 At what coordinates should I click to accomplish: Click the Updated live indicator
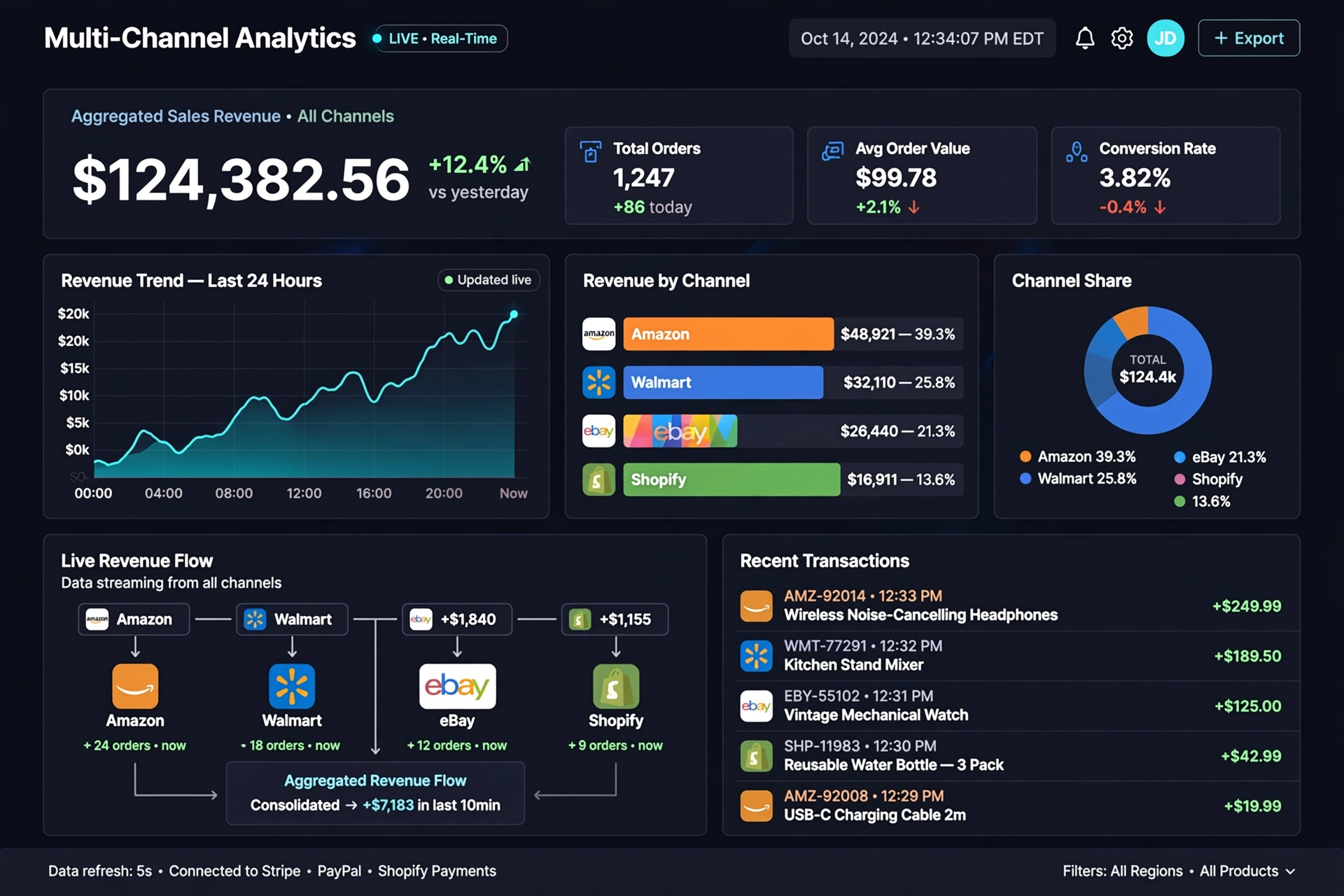488,280
